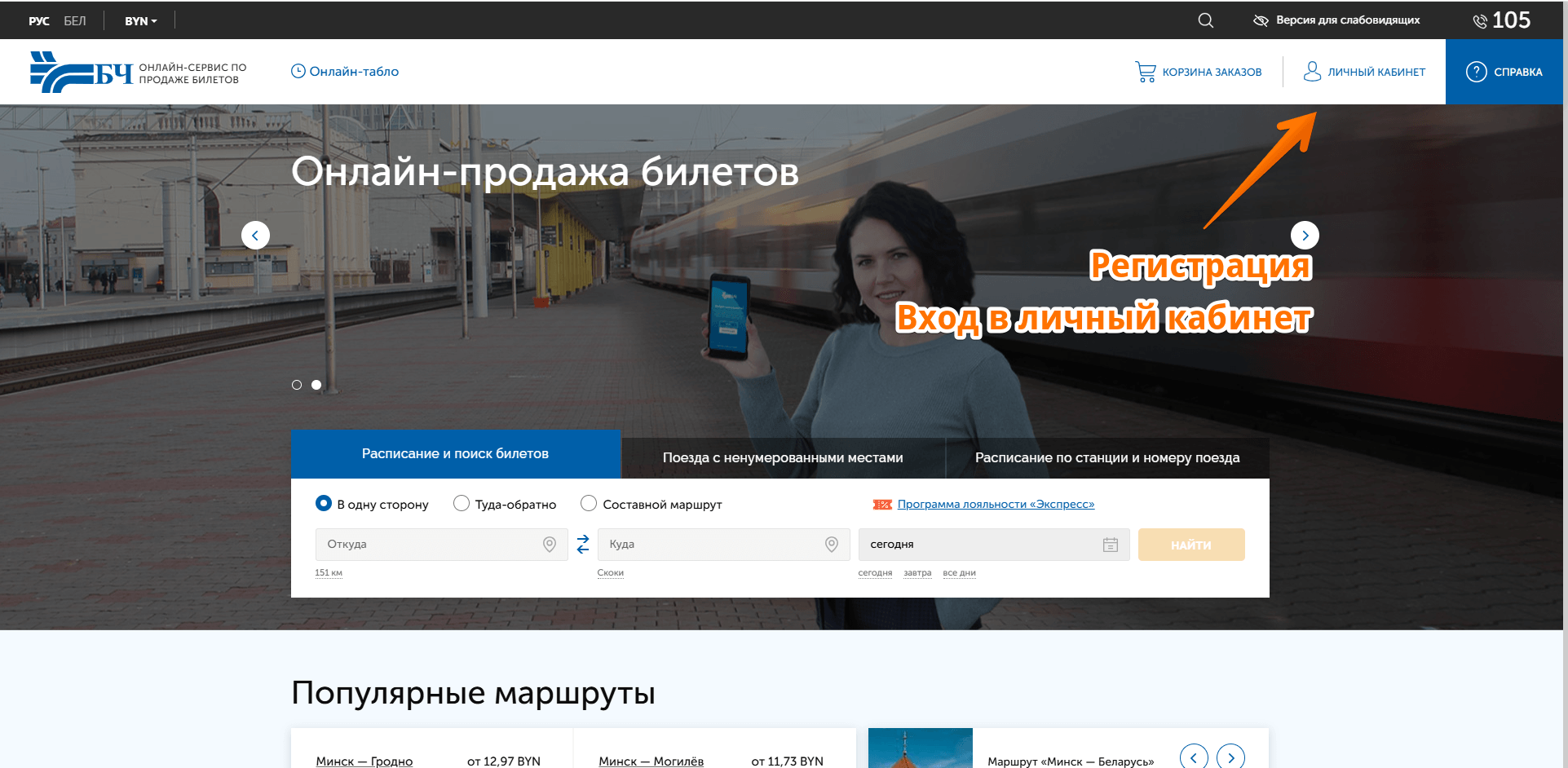
Task: Click the Куда destination input field
Action: coord(723,545)
